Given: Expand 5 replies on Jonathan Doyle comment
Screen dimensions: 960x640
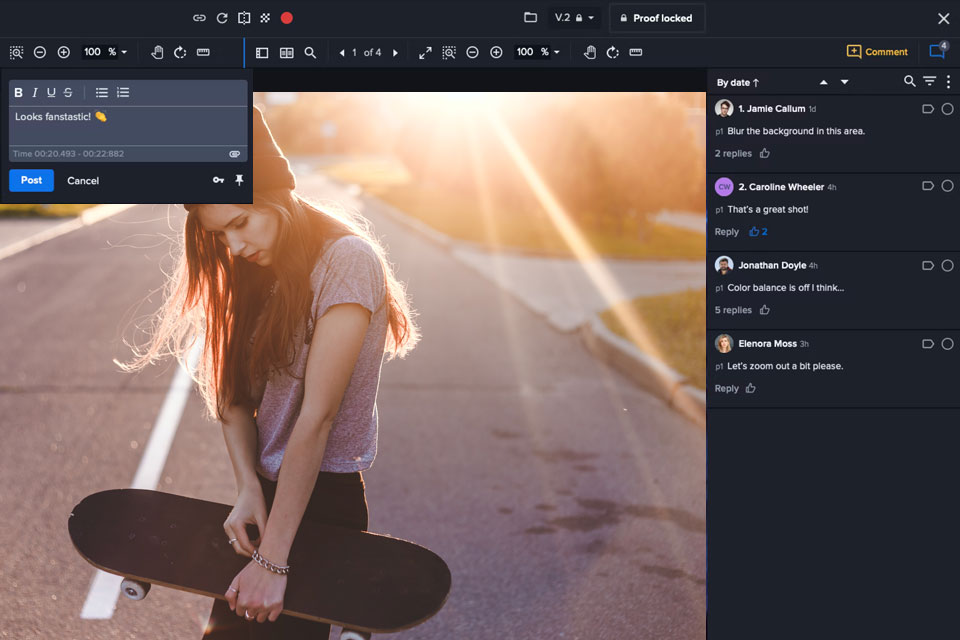Looking at the screenshot, I should click(x=733, y=311).
